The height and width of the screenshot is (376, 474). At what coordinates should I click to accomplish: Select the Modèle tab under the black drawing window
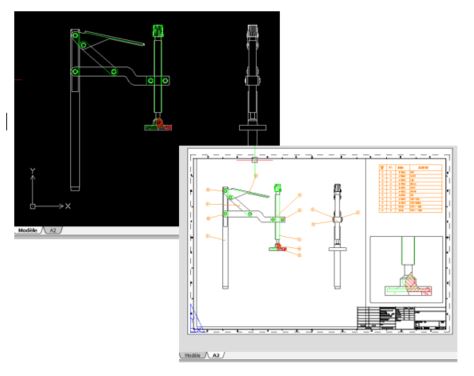[x=28, y=230]
